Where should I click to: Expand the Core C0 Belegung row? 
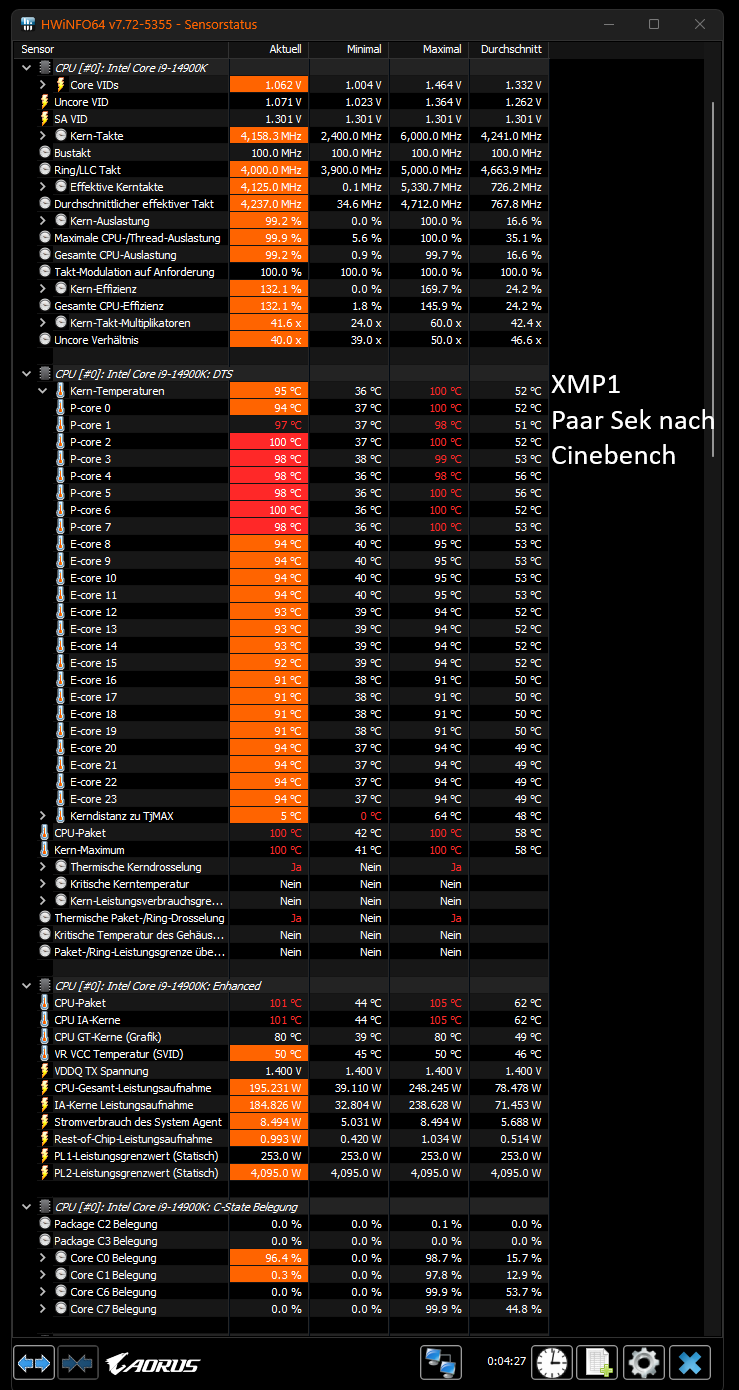pos(43,1258)
